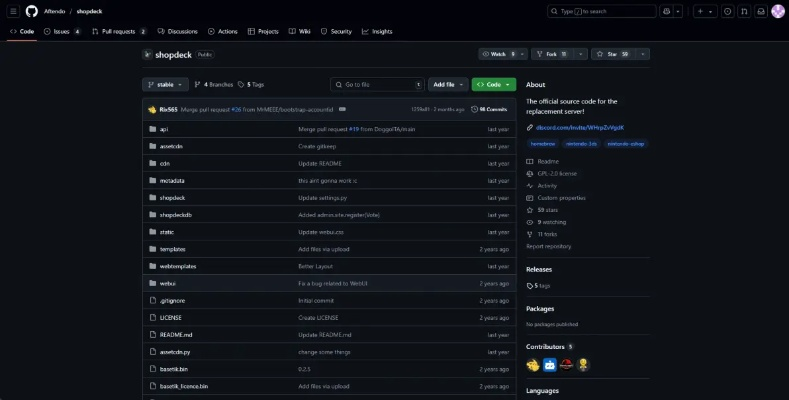
Task: Star the shopdeck repository
Action: click(609, 54)
